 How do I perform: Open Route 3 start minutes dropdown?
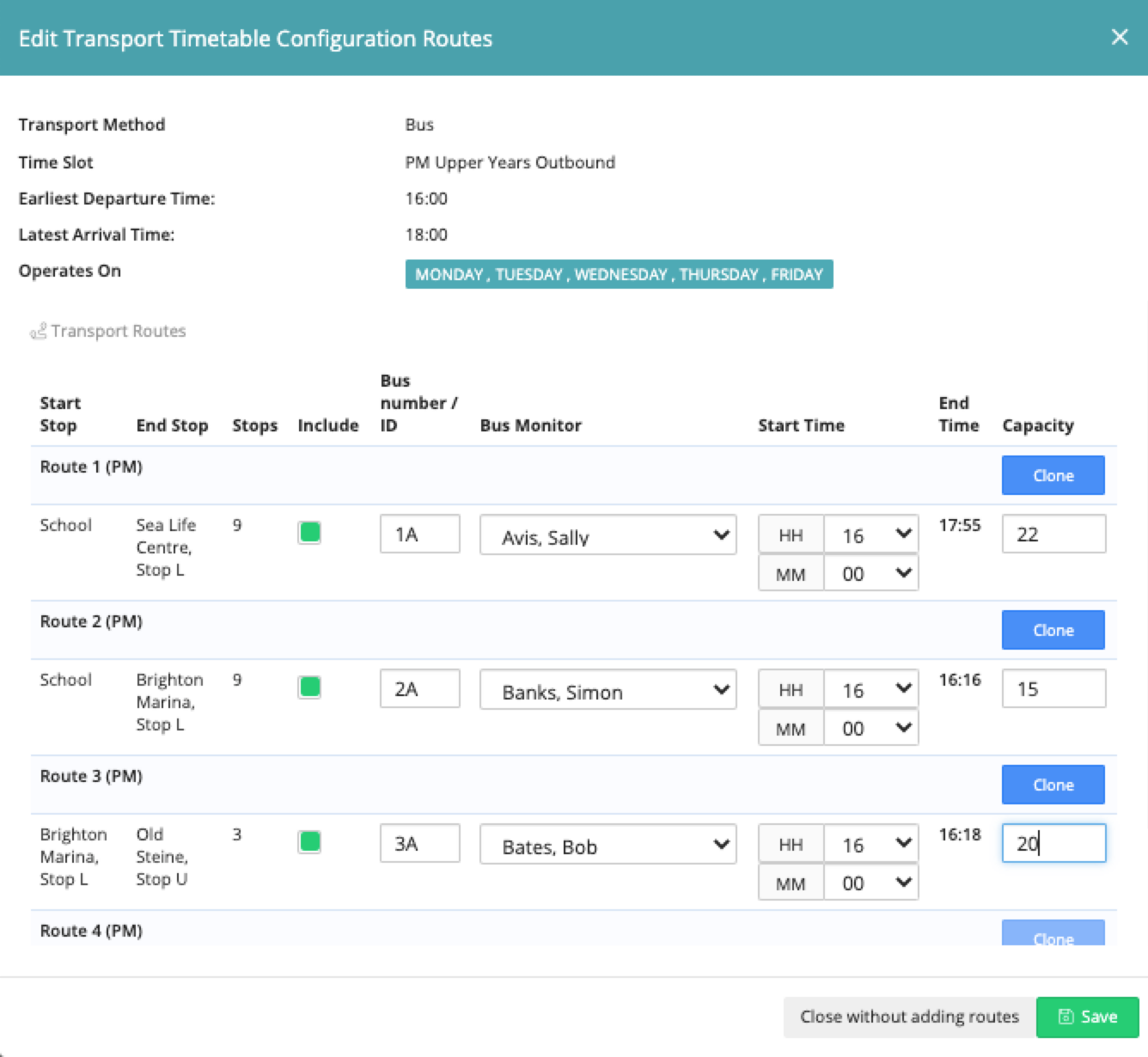(x=870, y=882)
